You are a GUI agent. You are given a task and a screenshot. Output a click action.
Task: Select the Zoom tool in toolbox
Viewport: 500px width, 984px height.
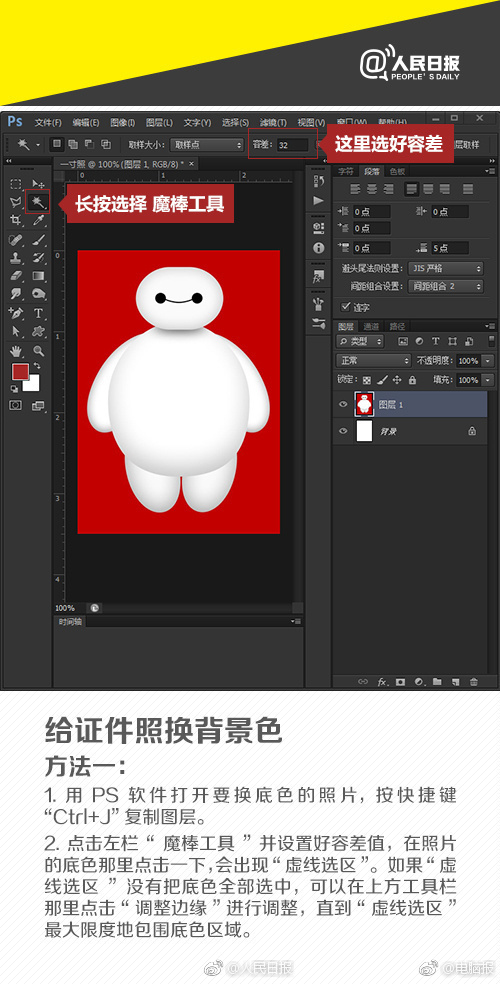pyautogui.click(x=38, y=350)
